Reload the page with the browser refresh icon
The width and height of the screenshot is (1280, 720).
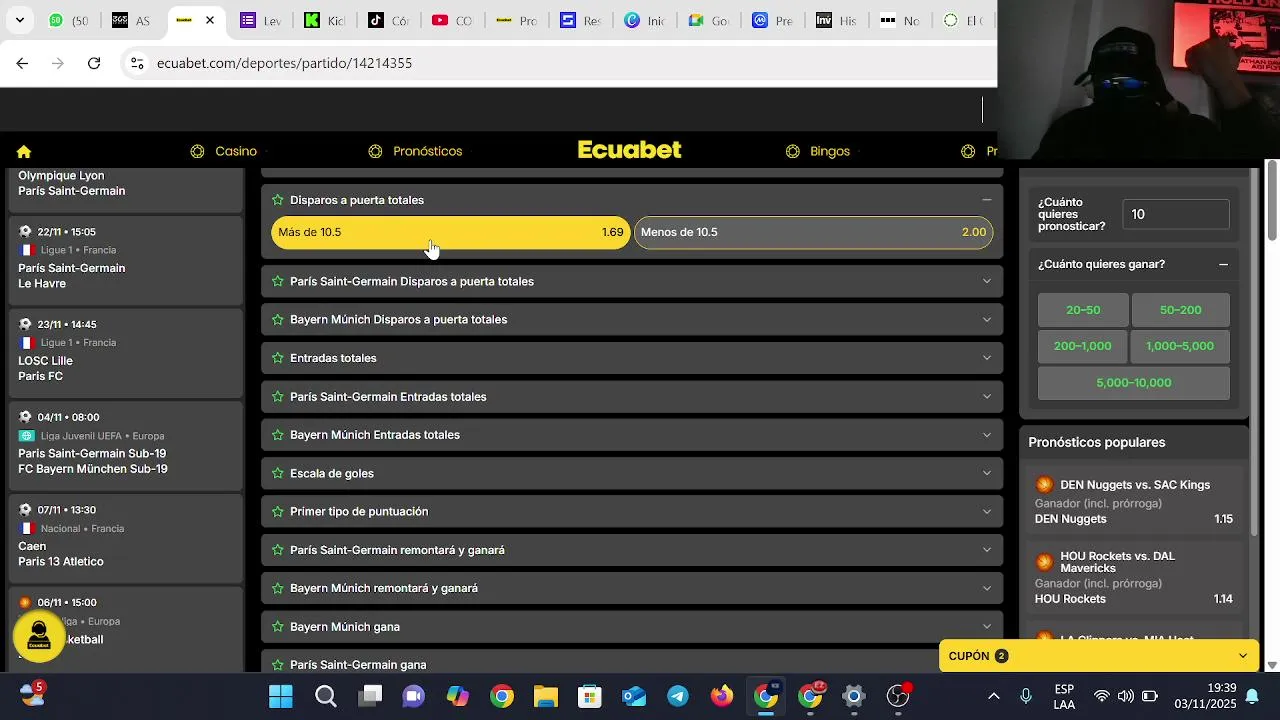pyautogui.click(x=94, y=63)
